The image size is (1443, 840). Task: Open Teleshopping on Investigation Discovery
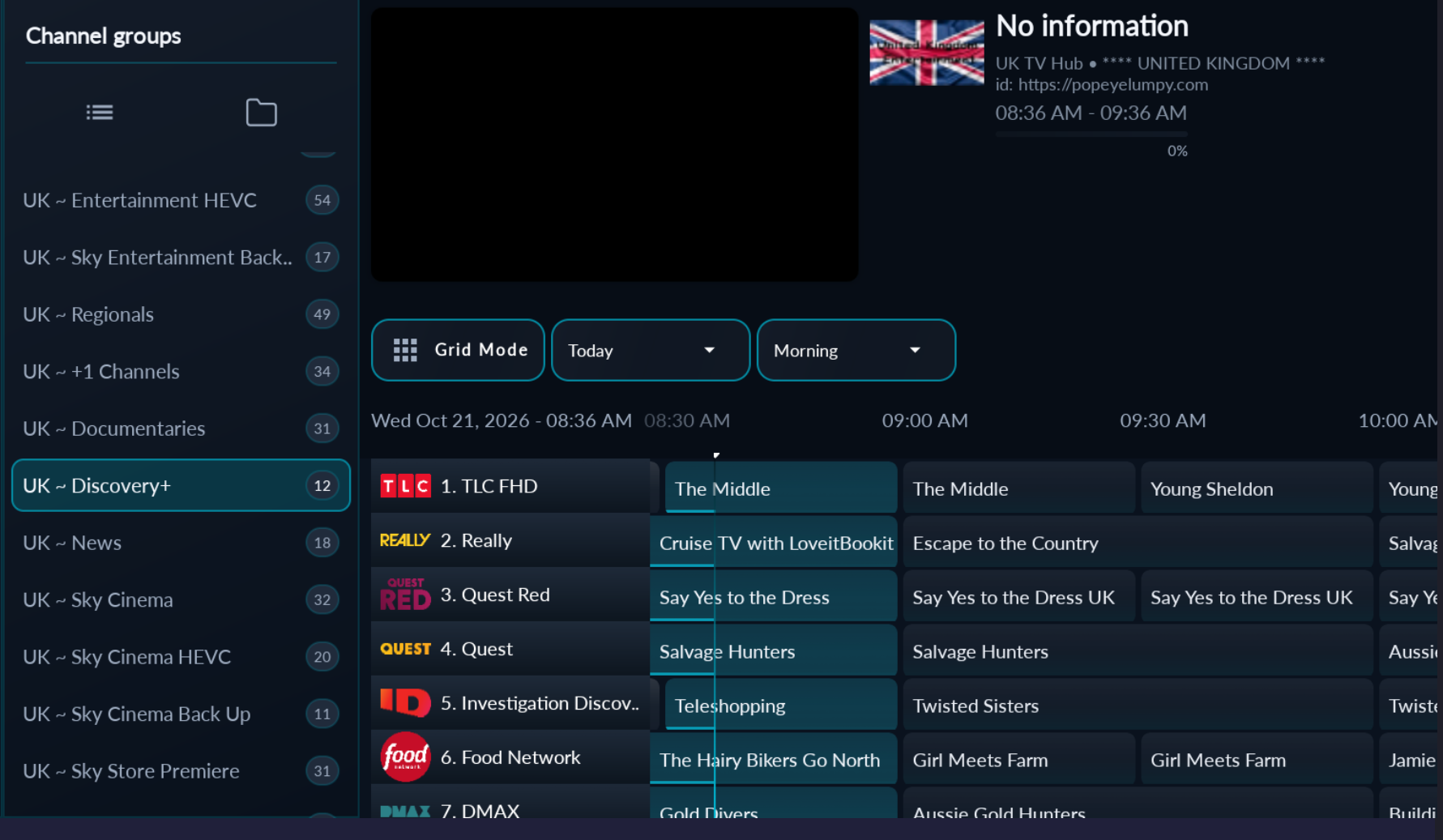click(x=781, y=706)
